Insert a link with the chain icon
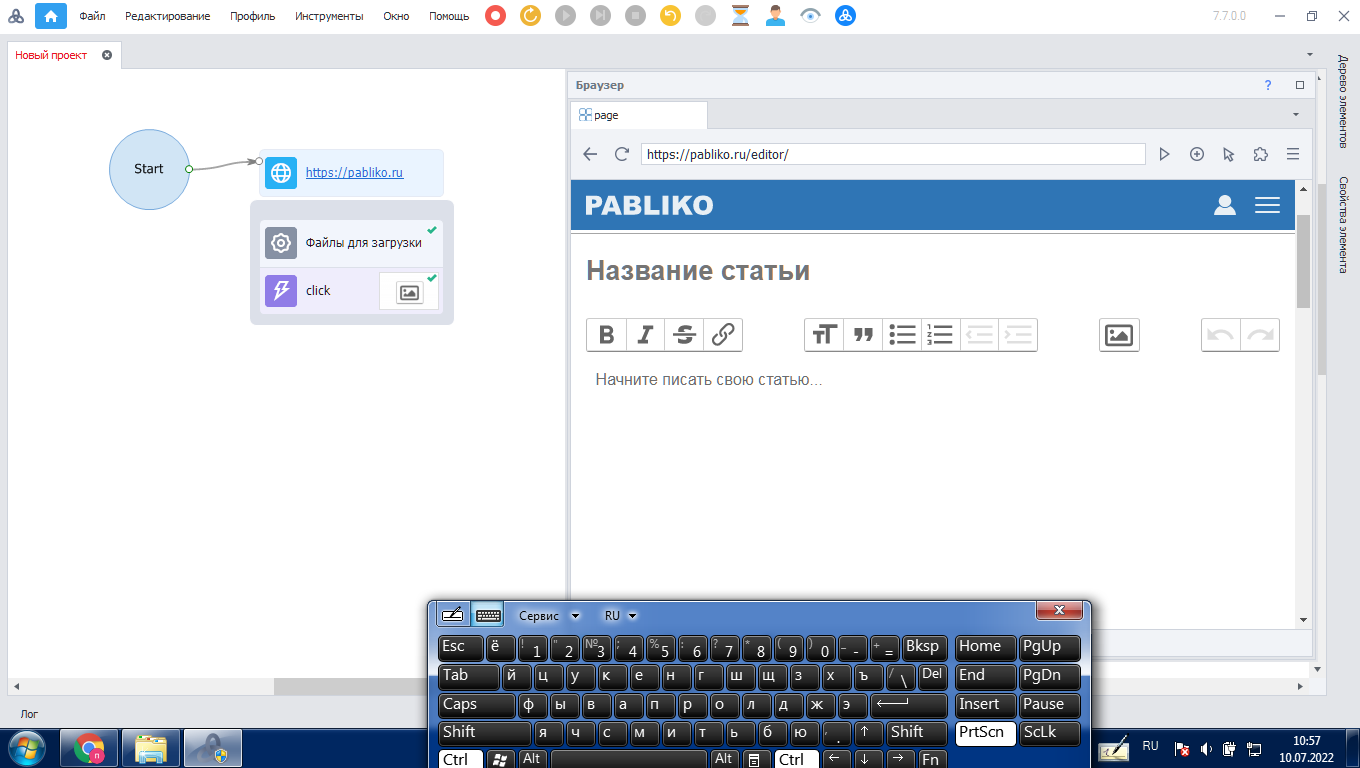Image resolution: width=1360 pixels, height=768 pixels. pos(723,335)
